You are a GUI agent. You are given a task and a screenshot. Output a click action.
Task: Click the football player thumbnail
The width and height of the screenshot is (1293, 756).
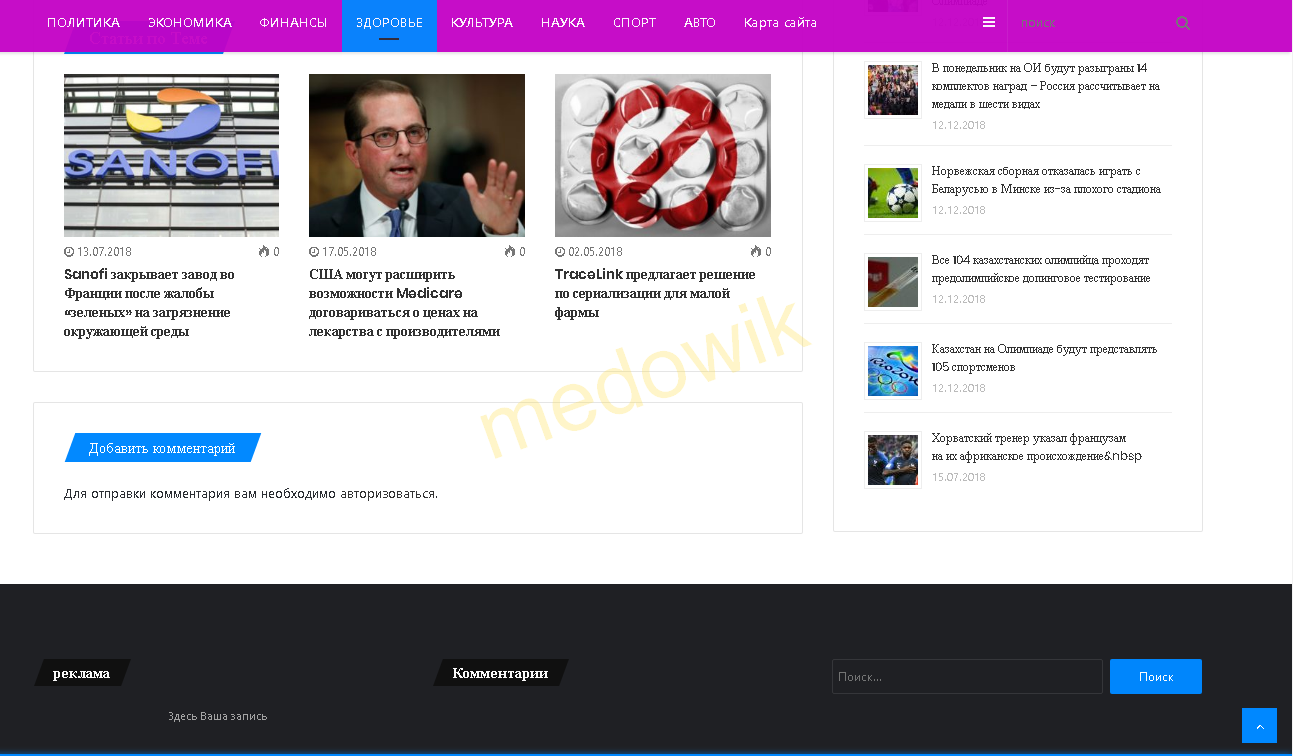[893, 460]
